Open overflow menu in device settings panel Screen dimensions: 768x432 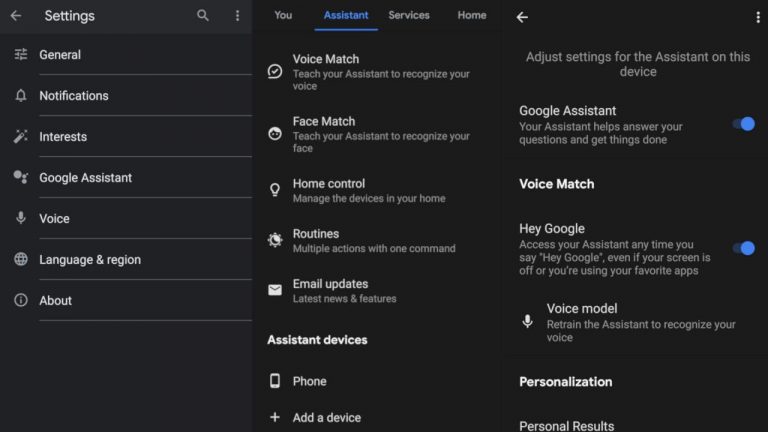(758, 17)
